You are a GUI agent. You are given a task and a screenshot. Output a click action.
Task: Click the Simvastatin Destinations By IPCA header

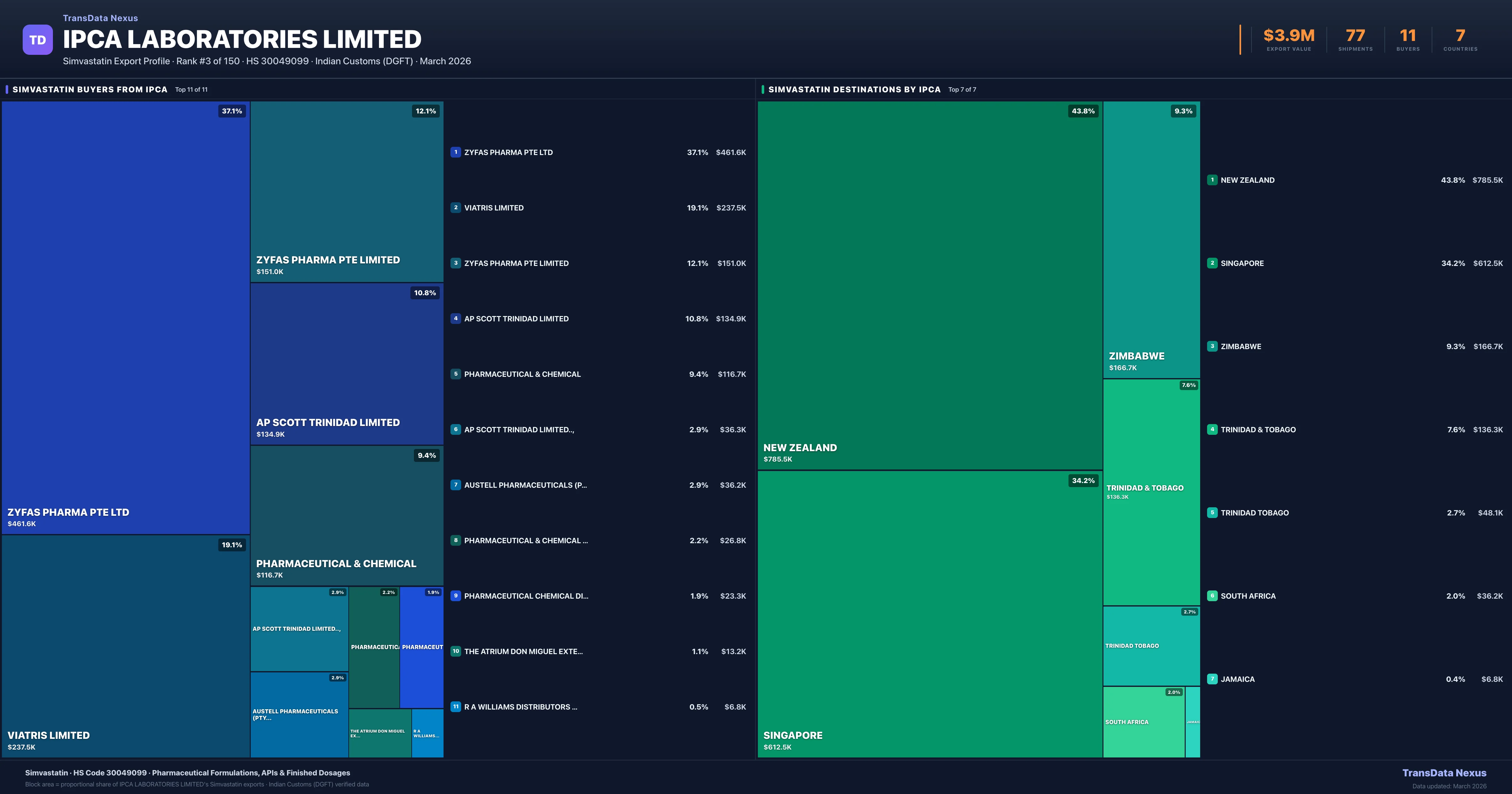click(x=854, y=90)
